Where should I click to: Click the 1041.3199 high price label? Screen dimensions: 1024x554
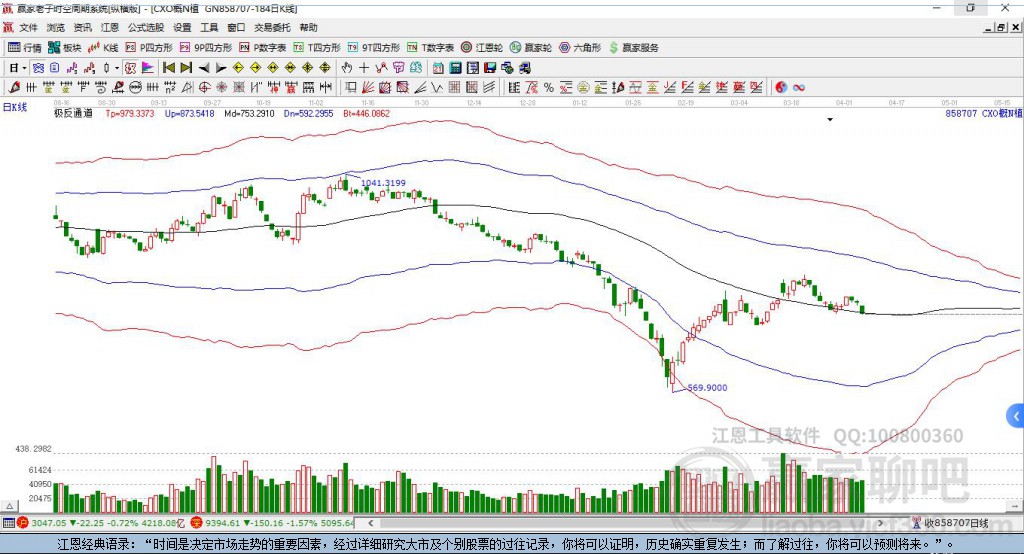[x=383, y=183]
